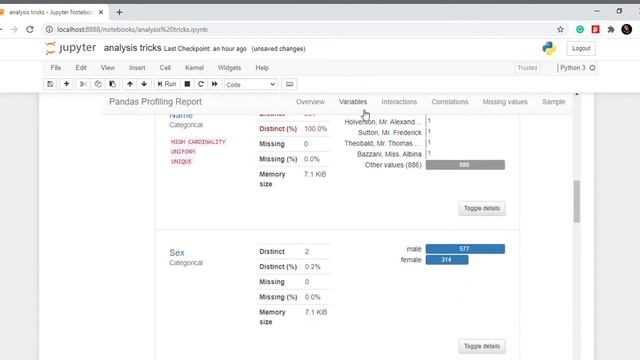Go to the Correlations report section
Image resolution: width=640 pixels, height=360 pixels.
point(450,102)
